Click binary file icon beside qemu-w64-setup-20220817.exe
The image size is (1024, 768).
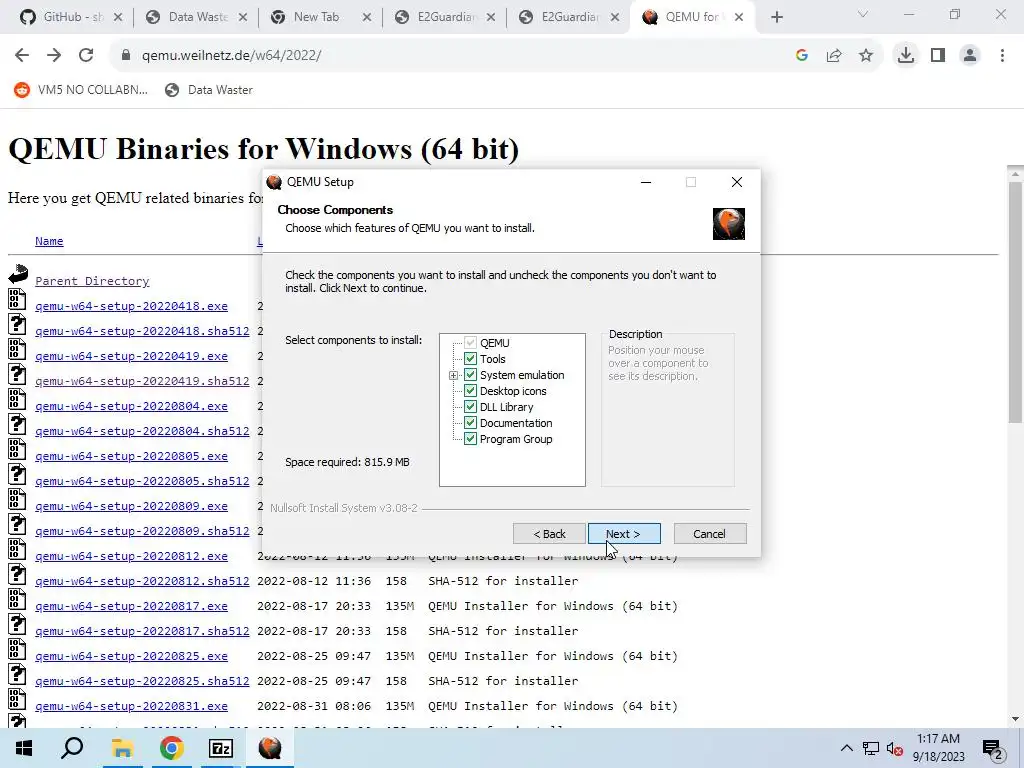tap(17, 600)
